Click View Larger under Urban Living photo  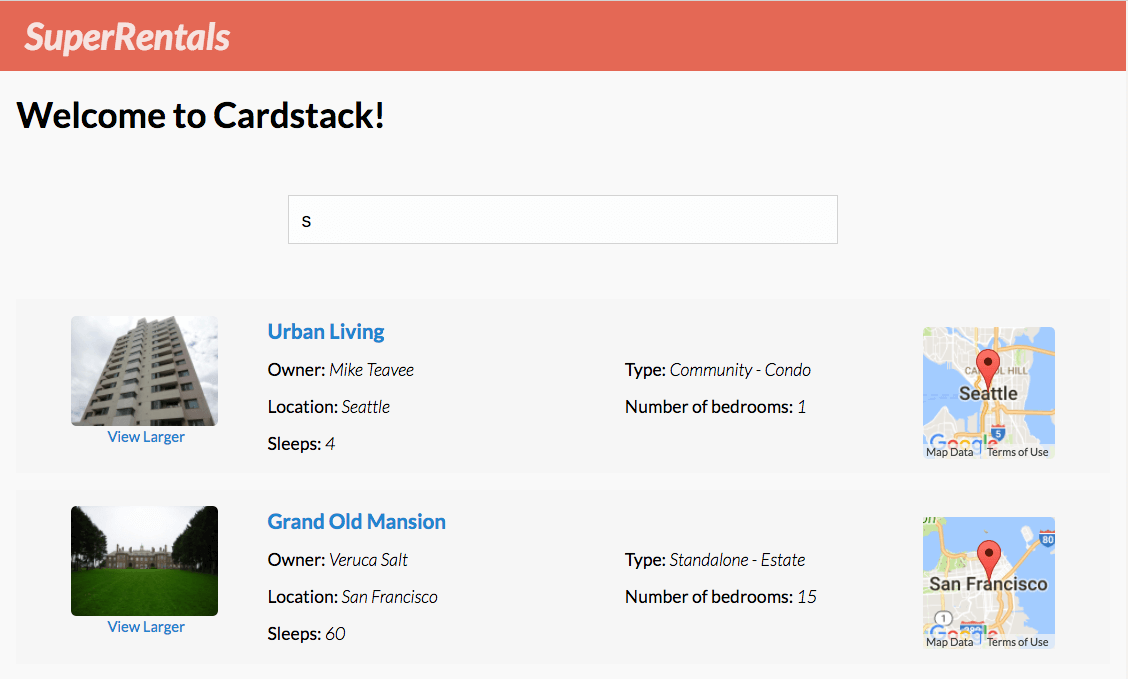(x=146, y=437)
